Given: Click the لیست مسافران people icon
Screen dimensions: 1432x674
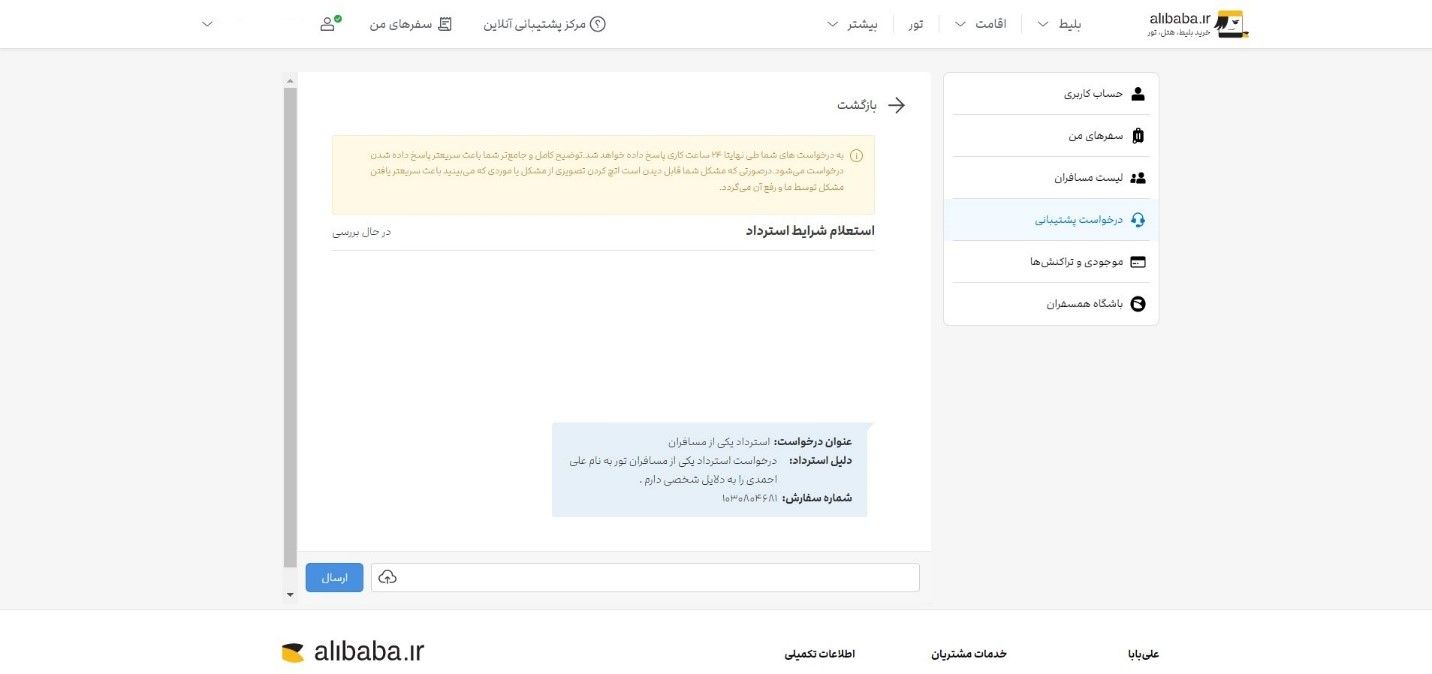Looking at the screenshot, I should coord(1138,178).
